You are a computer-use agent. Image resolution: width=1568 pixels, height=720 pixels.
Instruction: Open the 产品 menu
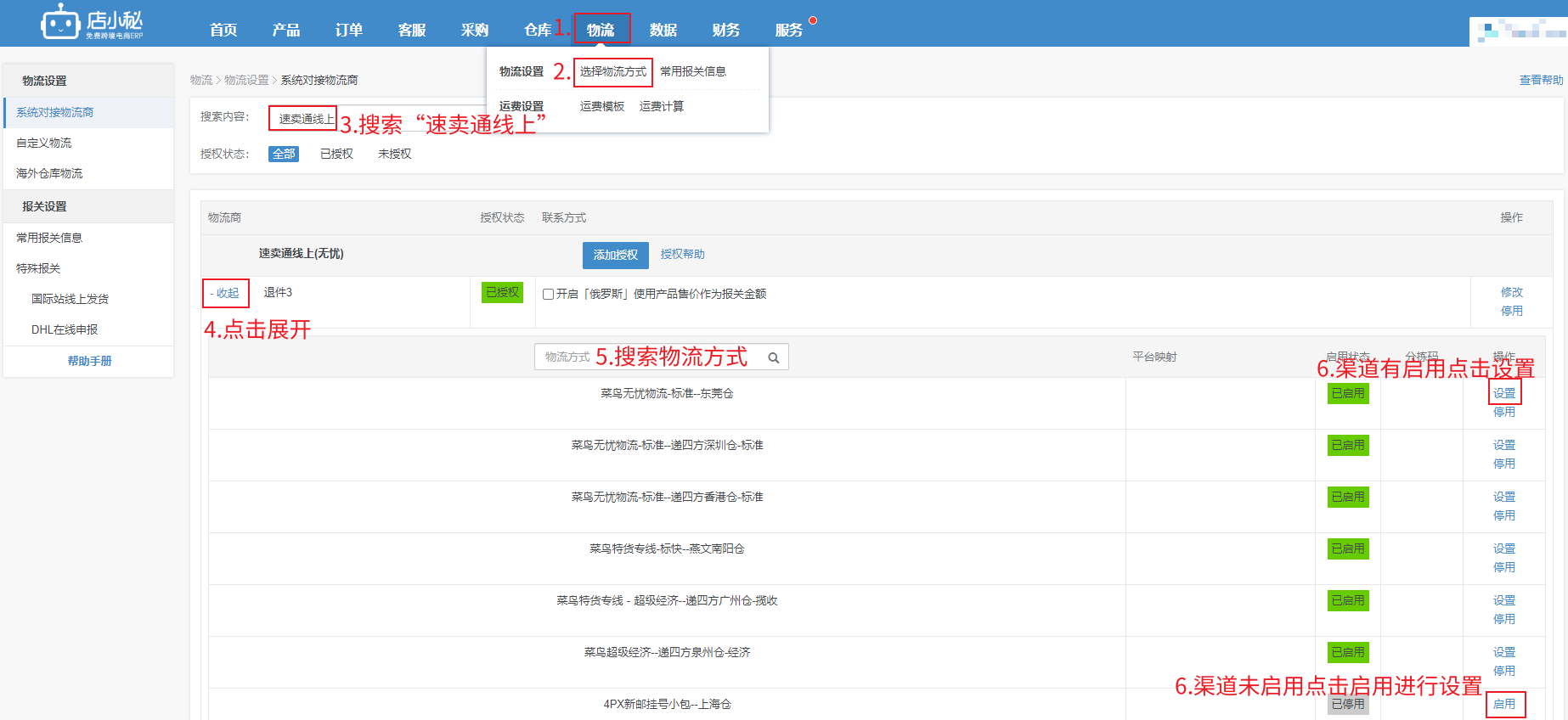tap(286, 30)
